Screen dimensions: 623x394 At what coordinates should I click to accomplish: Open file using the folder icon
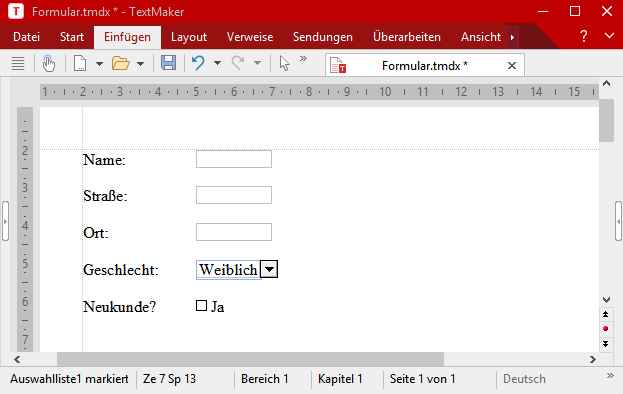pyautogui.click(x=120, y=64)
